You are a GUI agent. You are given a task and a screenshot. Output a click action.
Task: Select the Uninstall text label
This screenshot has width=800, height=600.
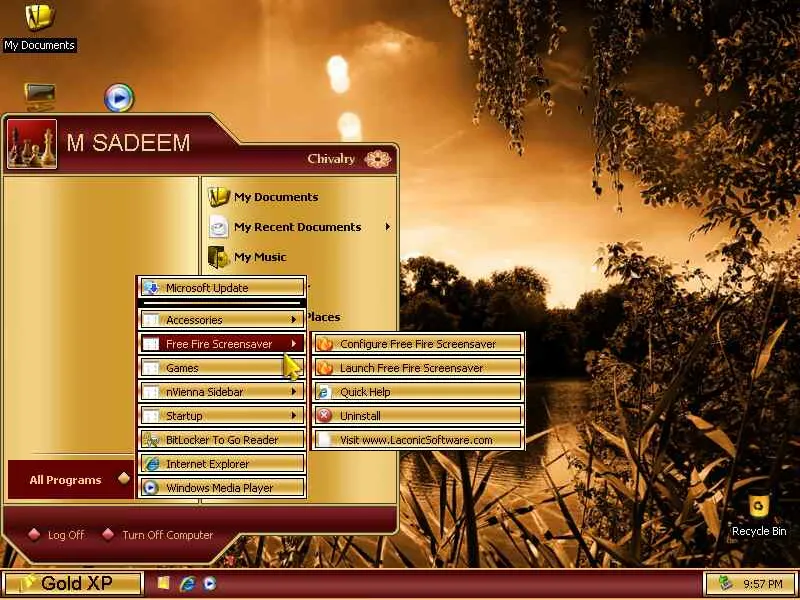coord(360,416)
